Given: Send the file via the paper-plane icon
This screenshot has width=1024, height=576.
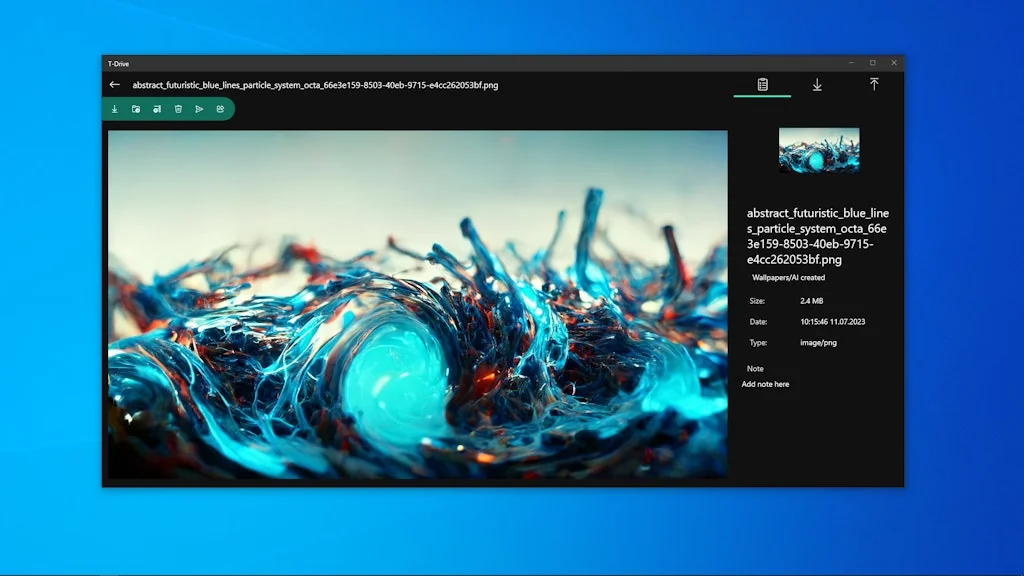Looking at the screenshot, I should (x=199, y=110).
